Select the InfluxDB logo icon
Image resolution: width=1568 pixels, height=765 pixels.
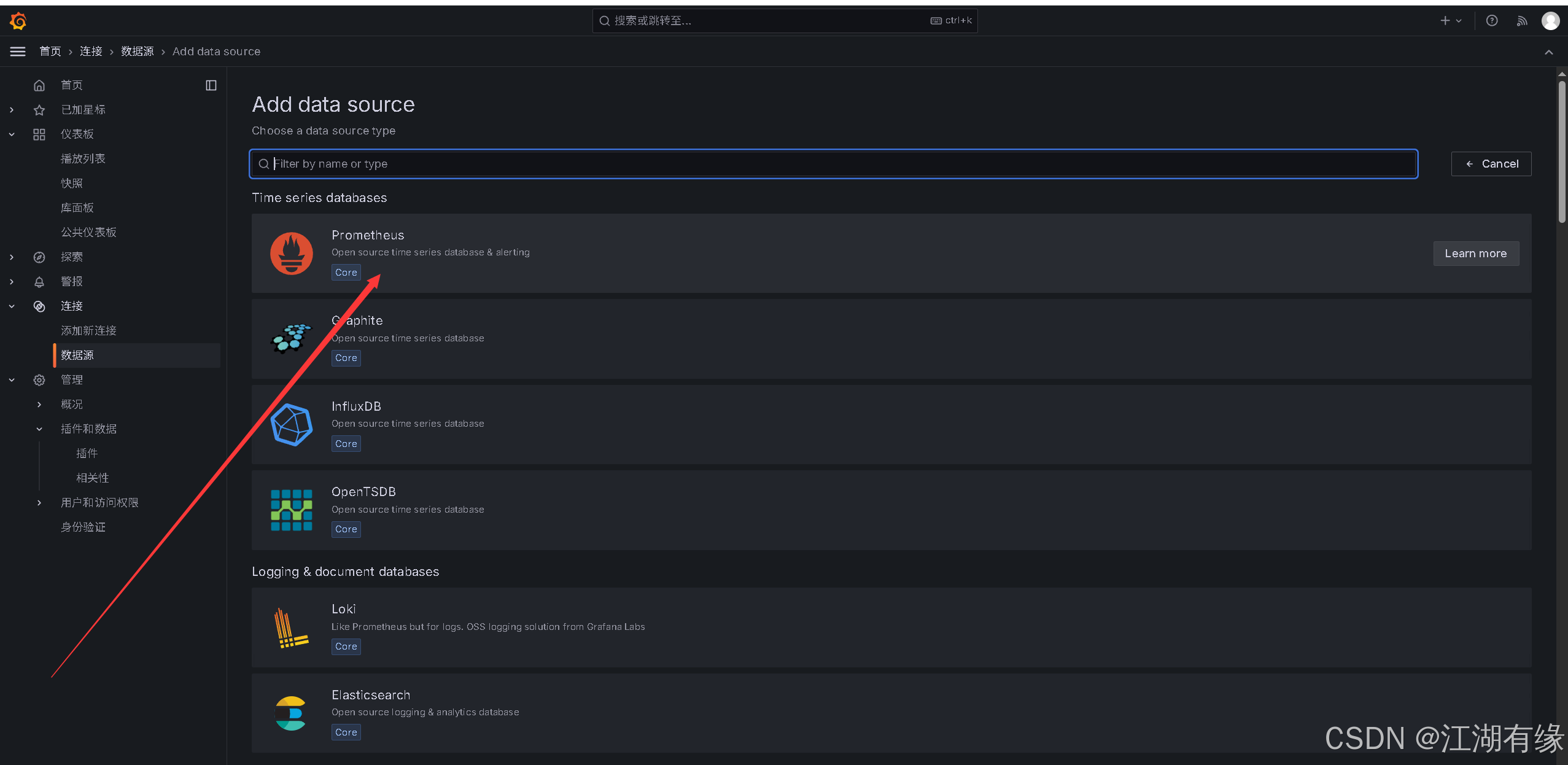point(292,425)
